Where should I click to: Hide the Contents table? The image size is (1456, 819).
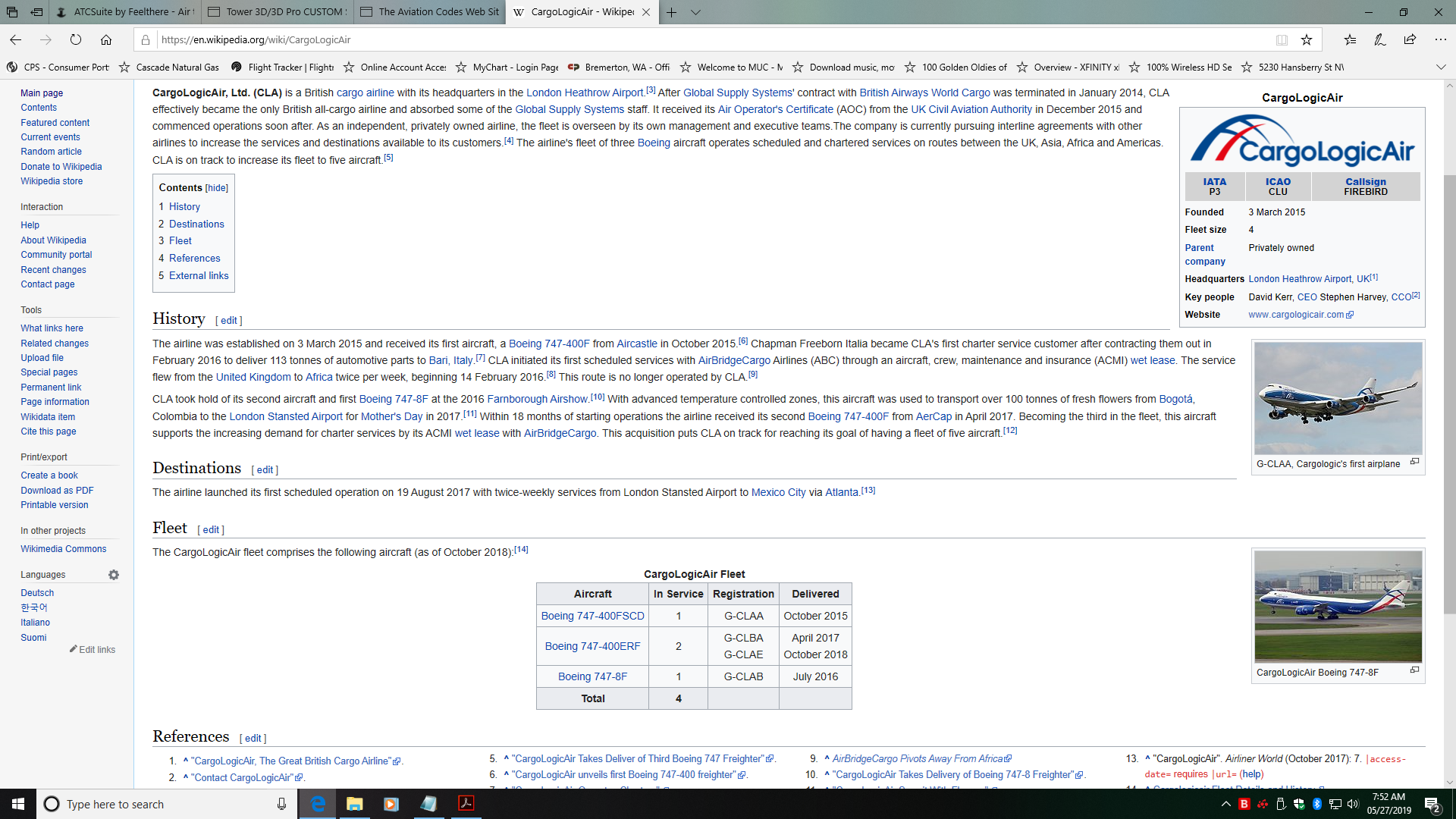217,188
